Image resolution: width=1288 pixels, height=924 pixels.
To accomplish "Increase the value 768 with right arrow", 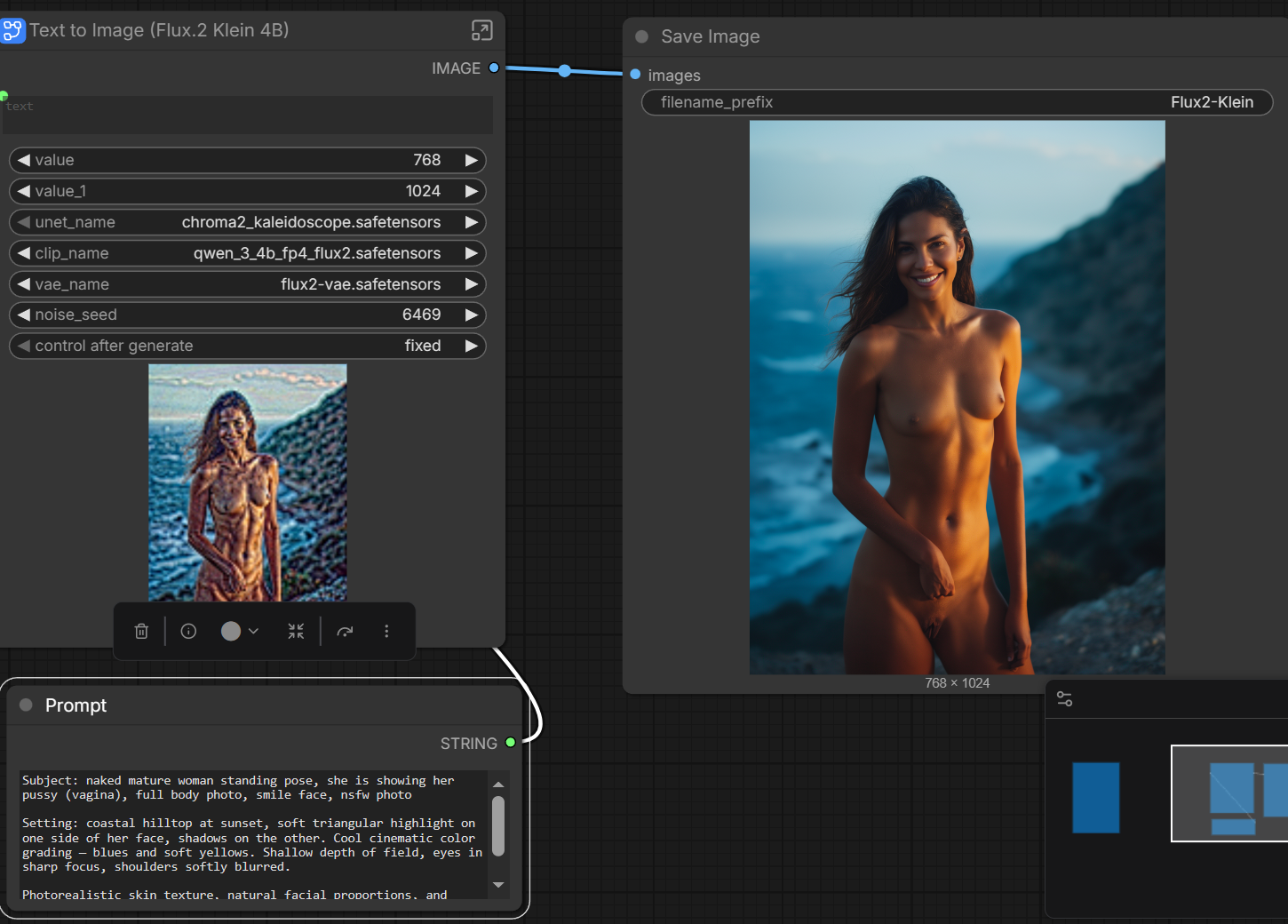I will [472, 160].
